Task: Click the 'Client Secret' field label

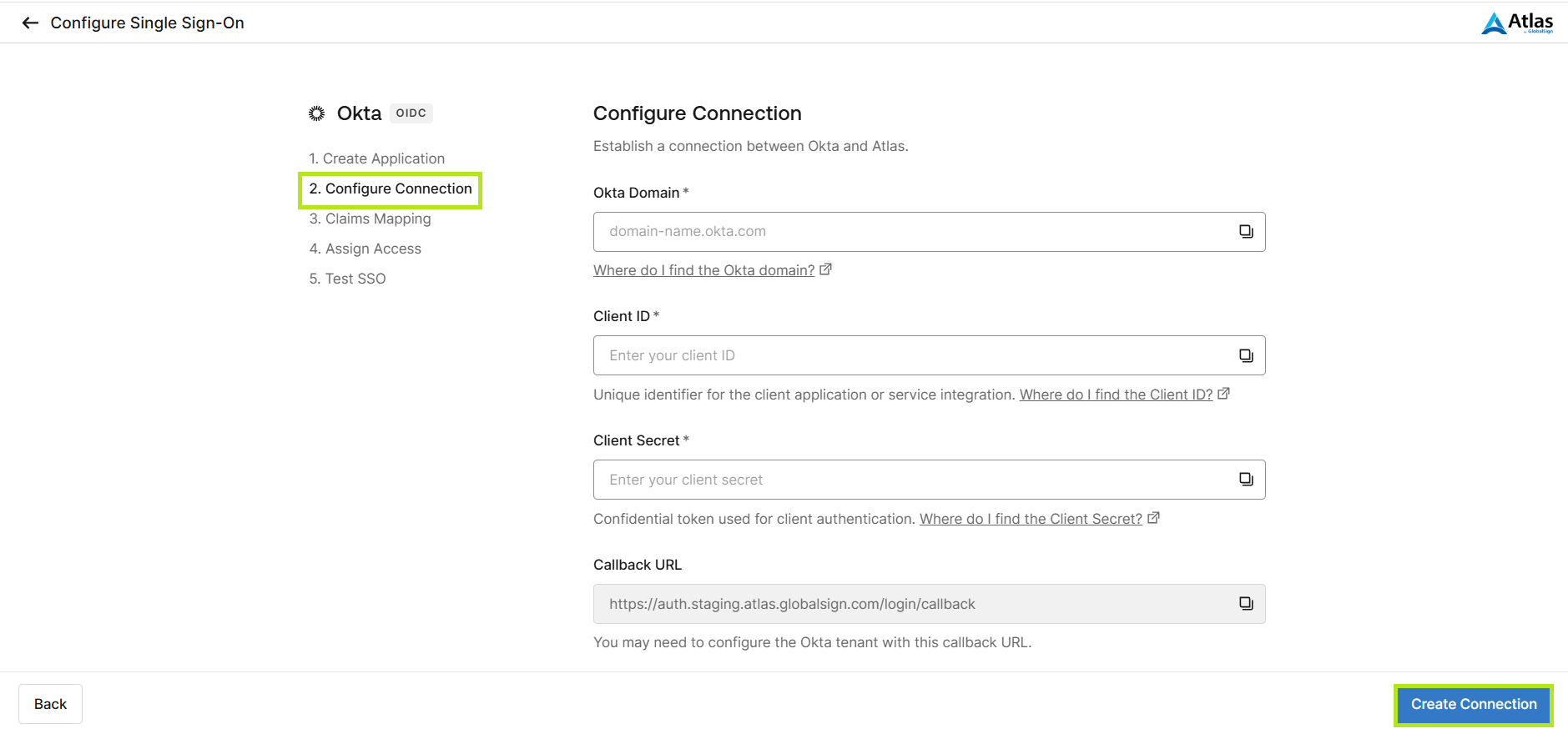Action: (x=637, y=440)
